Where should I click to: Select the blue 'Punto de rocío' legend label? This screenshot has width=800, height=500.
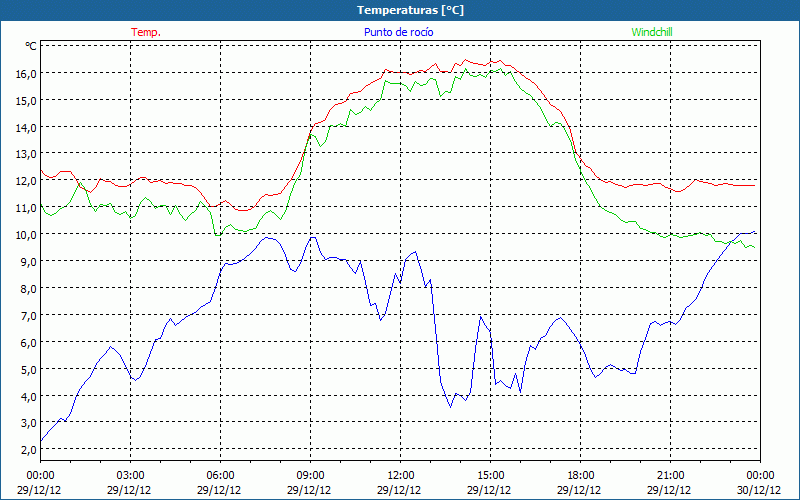398,32
